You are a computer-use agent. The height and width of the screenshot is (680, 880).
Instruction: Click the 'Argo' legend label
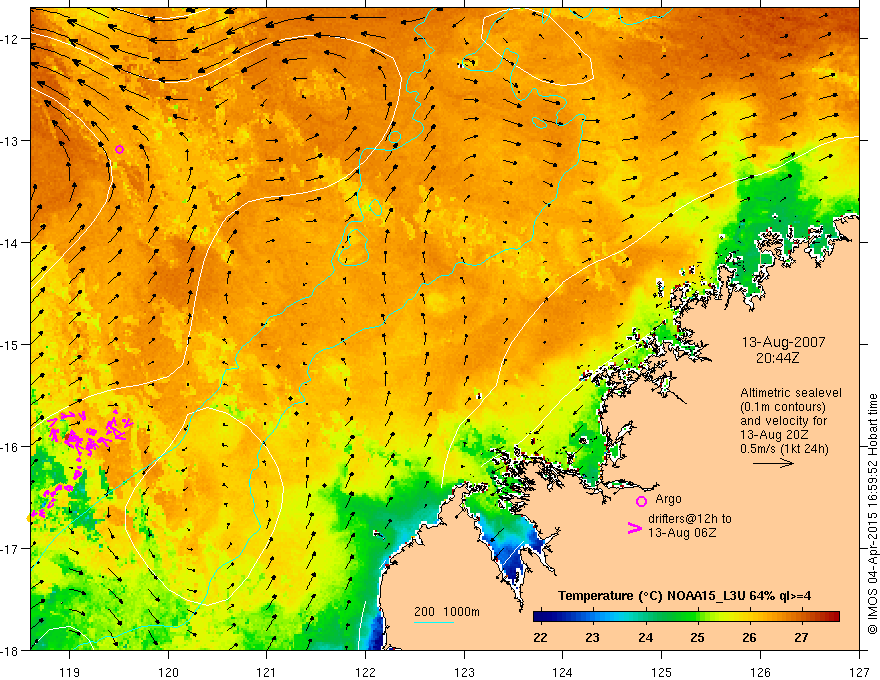(x=668, y=499)
